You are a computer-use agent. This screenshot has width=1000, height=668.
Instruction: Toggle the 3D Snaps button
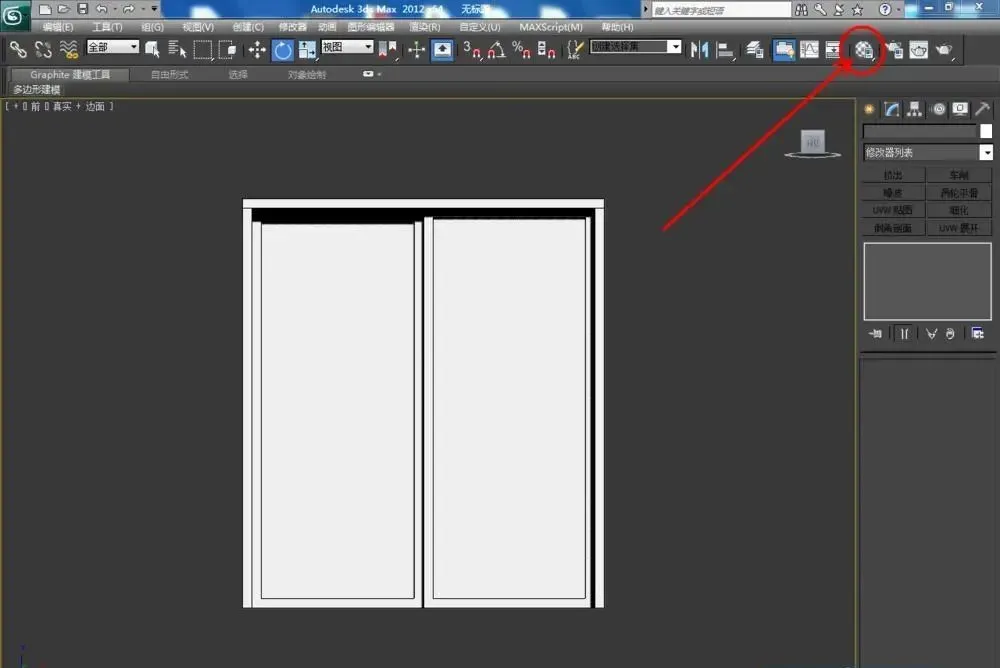click(472, 50)
